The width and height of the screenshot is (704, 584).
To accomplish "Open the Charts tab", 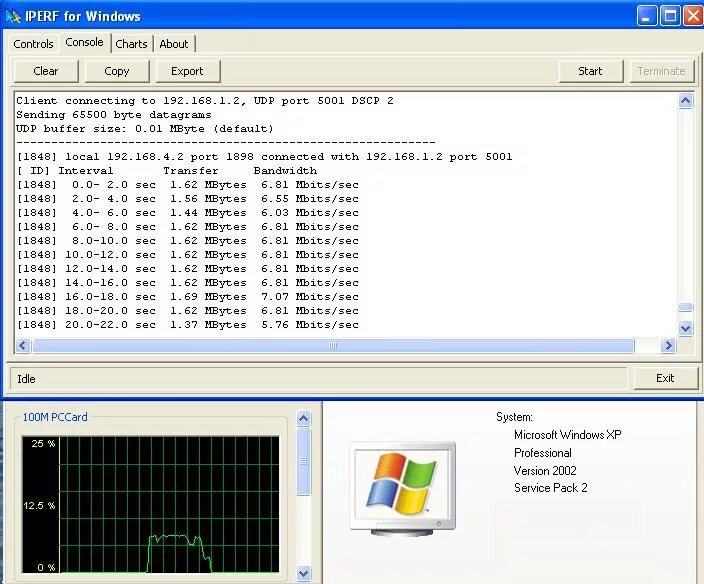I will (x=131, y=44).
